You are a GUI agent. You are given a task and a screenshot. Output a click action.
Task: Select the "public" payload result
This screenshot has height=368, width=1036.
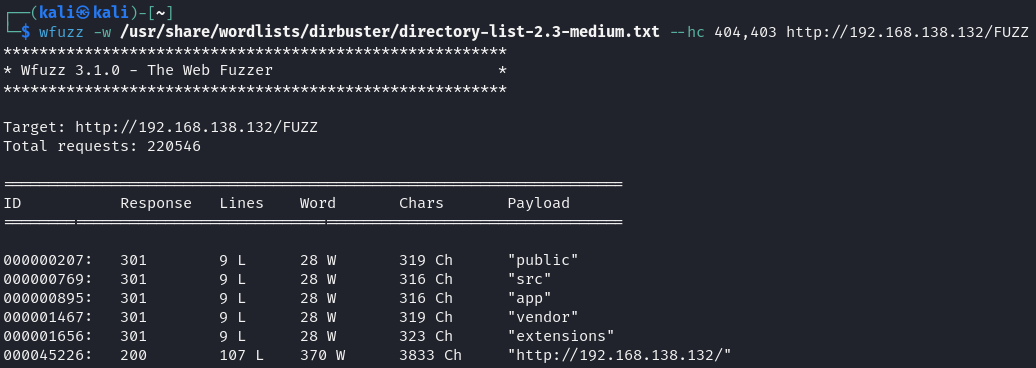point(543,260)
